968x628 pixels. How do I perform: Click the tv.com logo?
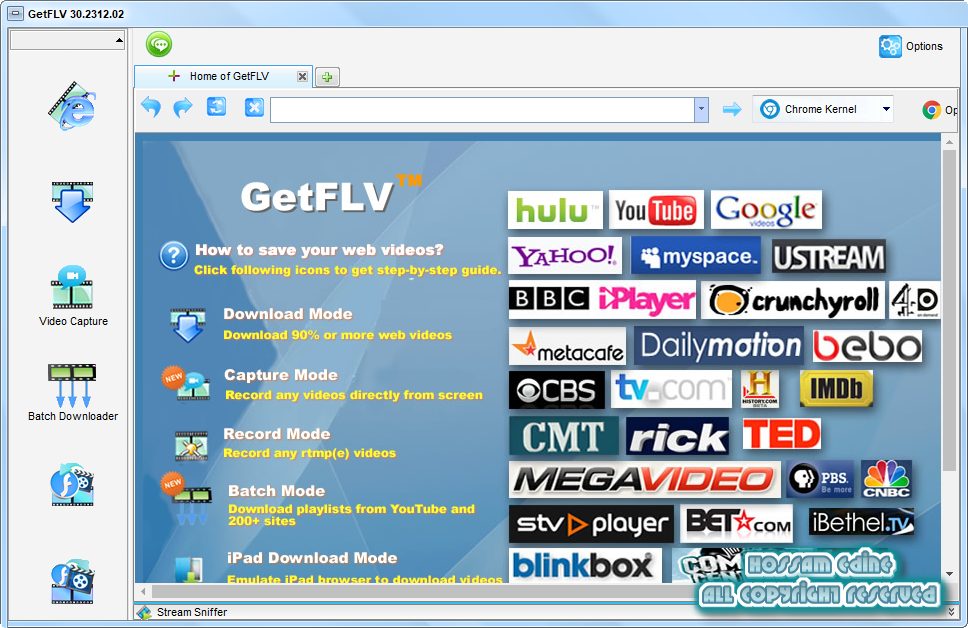click(671, 389)
